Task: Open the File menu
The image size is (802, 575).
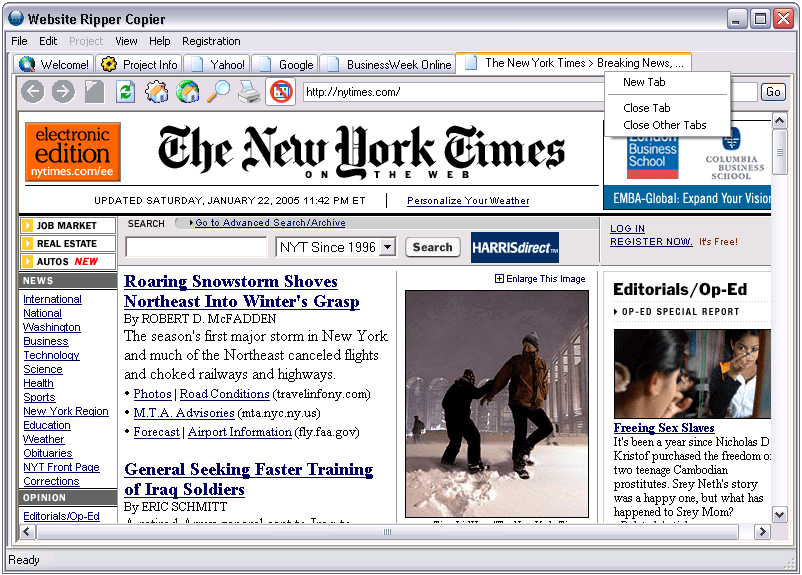Action: 19,41
